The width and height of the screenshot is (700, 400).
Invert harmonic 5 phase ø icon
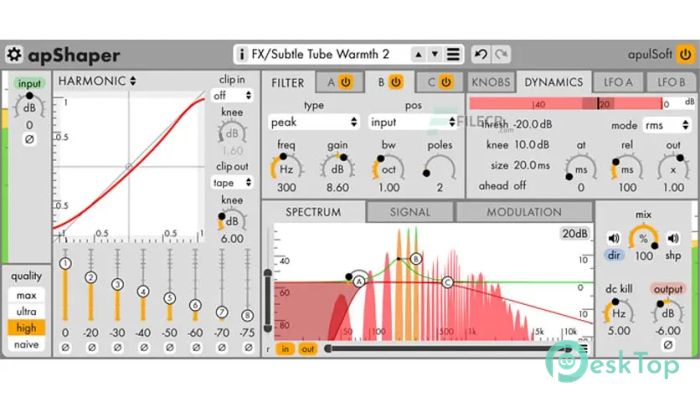(x=170, y=347)
